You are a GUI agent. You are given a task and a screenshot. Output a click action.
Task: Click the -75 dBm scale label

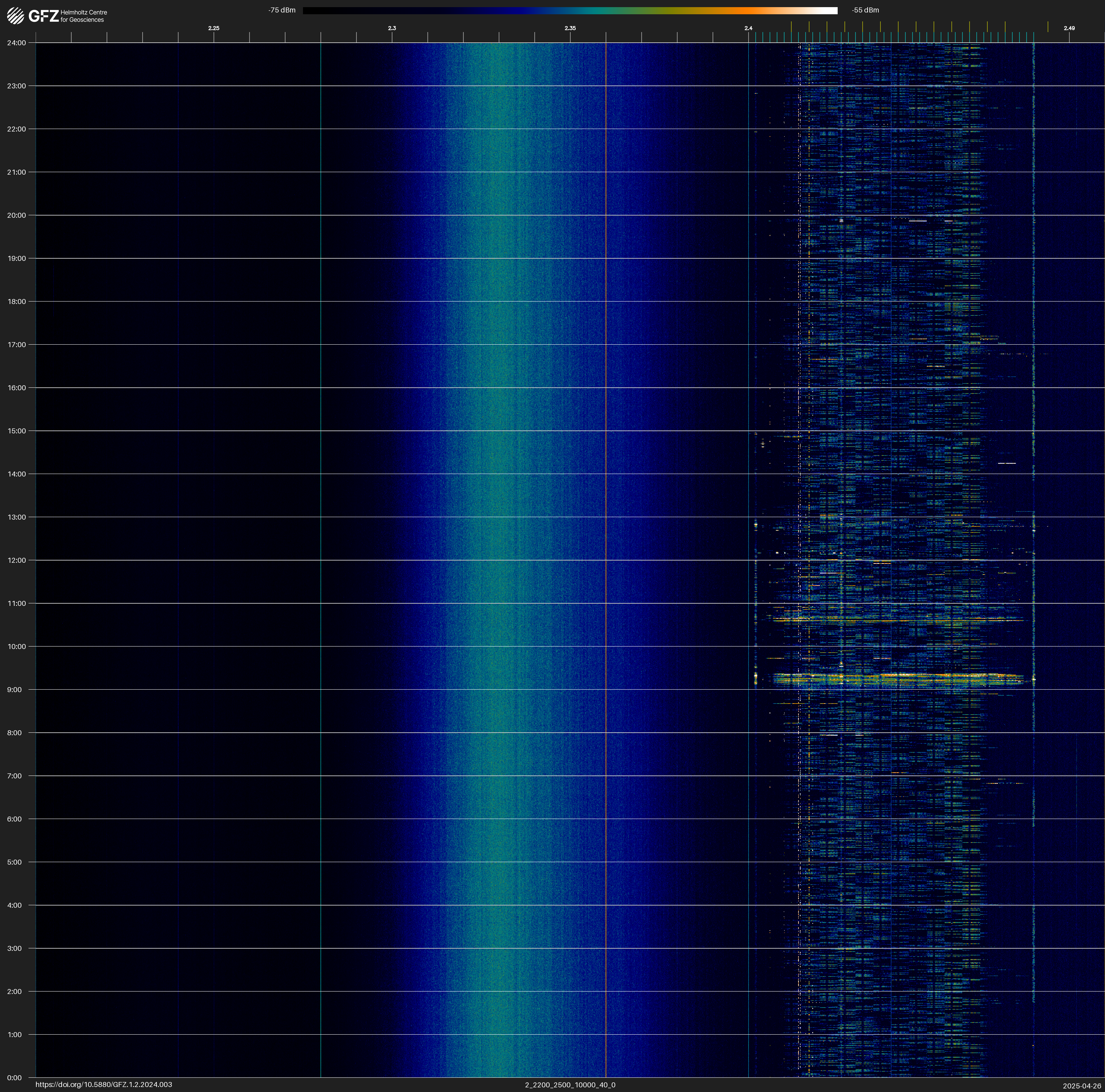(282, 10)
